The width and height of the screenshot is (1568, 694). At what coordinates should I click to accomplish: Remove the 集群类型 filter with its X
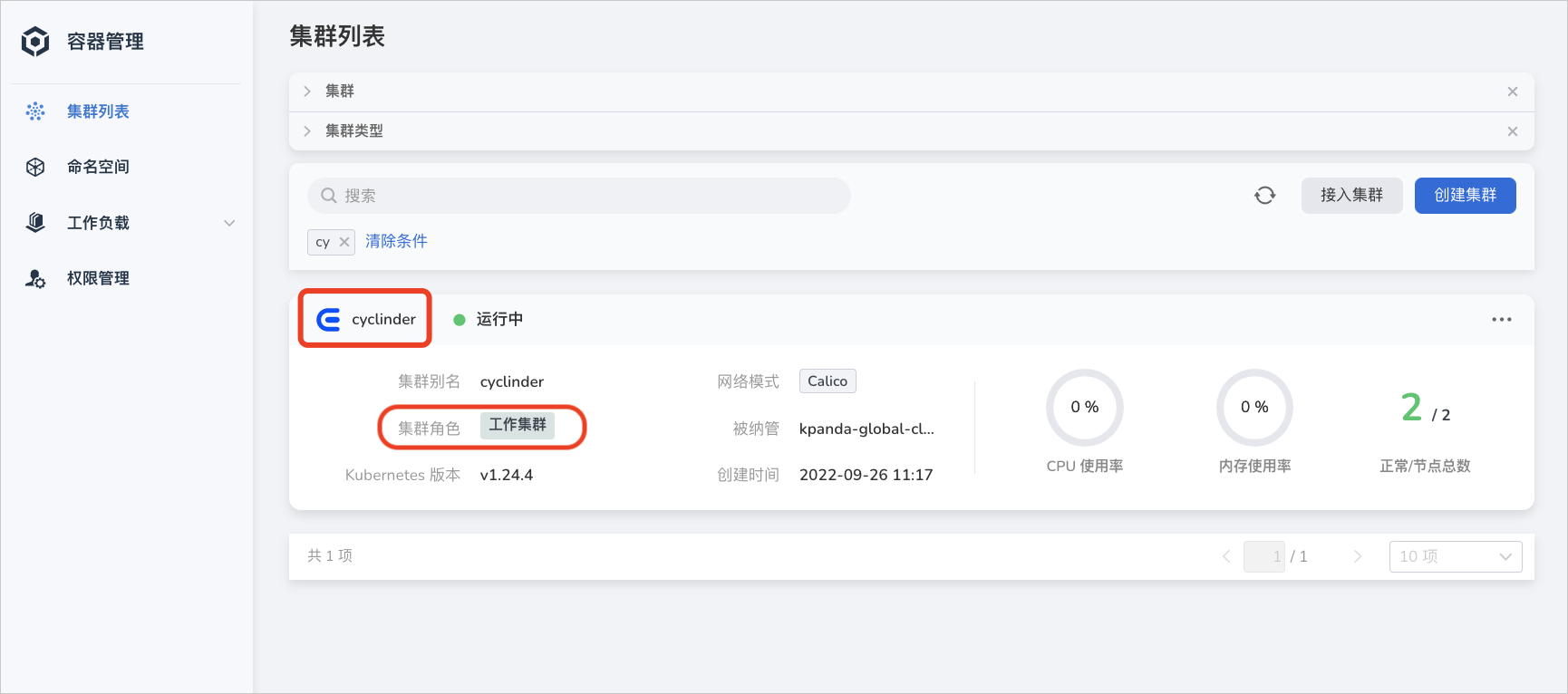pos(1513,131)
